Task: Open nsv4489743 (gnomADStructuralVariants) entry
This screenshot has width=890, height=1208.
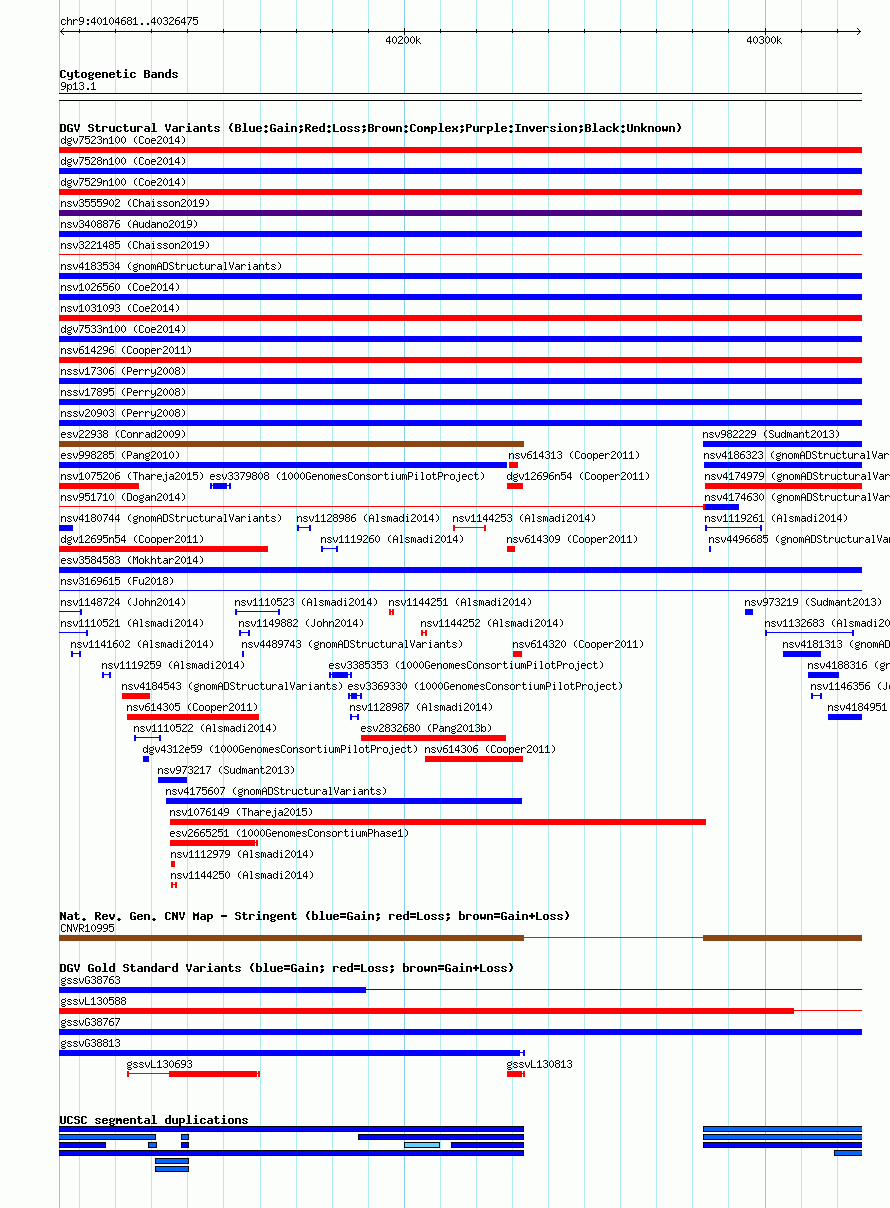Action: (243, 654)
